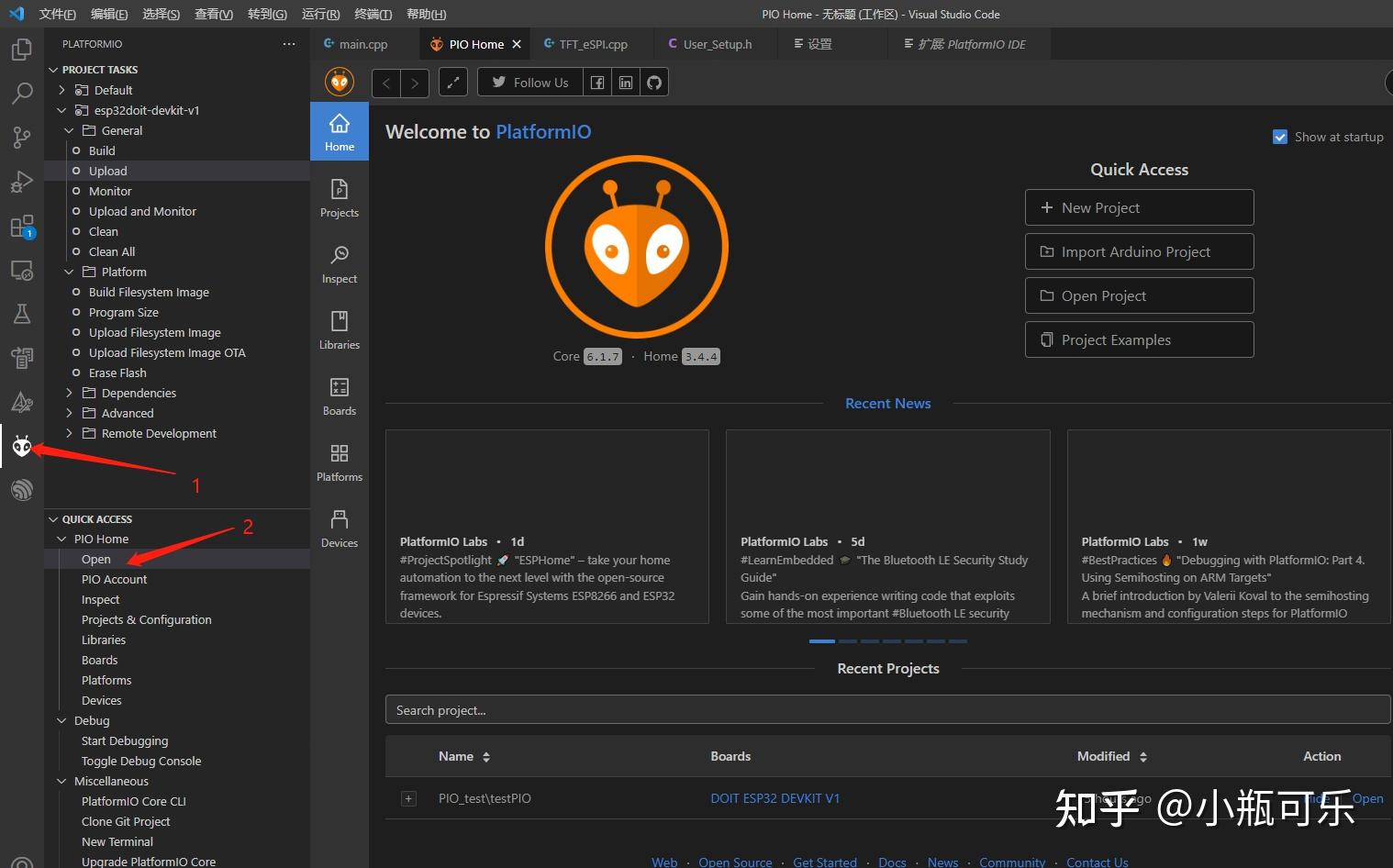This screenshot has height=868, width=1393.
Task: Switch to the main.cpp tab
Action: point(360,43)
